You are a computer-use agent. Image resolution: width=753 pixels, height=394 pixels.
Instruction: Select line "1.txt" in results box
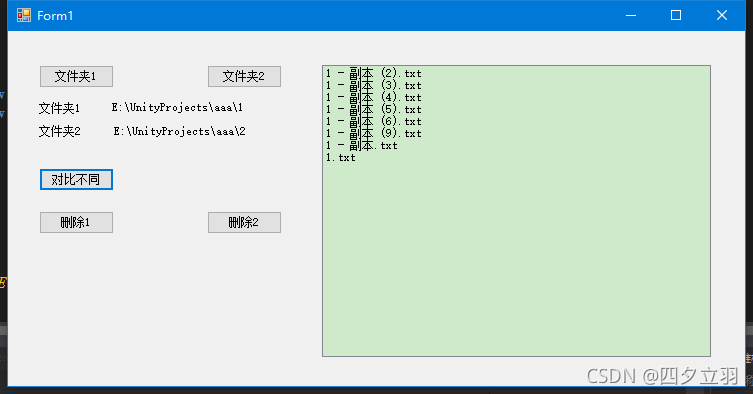pyautogui.click(x=340, y=158)
